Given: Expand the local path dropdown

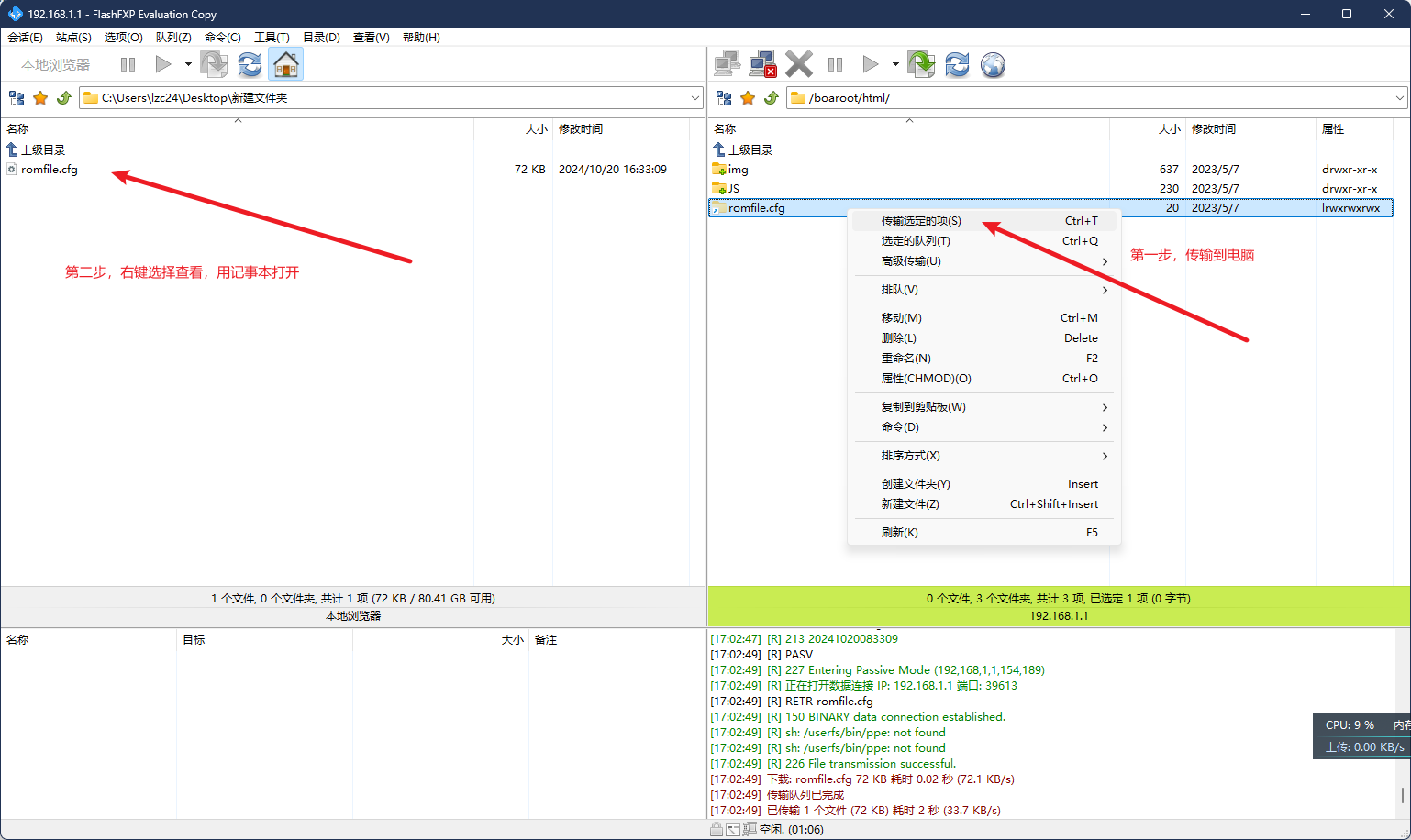Looking at the screenshot, I should pos(694,98).
